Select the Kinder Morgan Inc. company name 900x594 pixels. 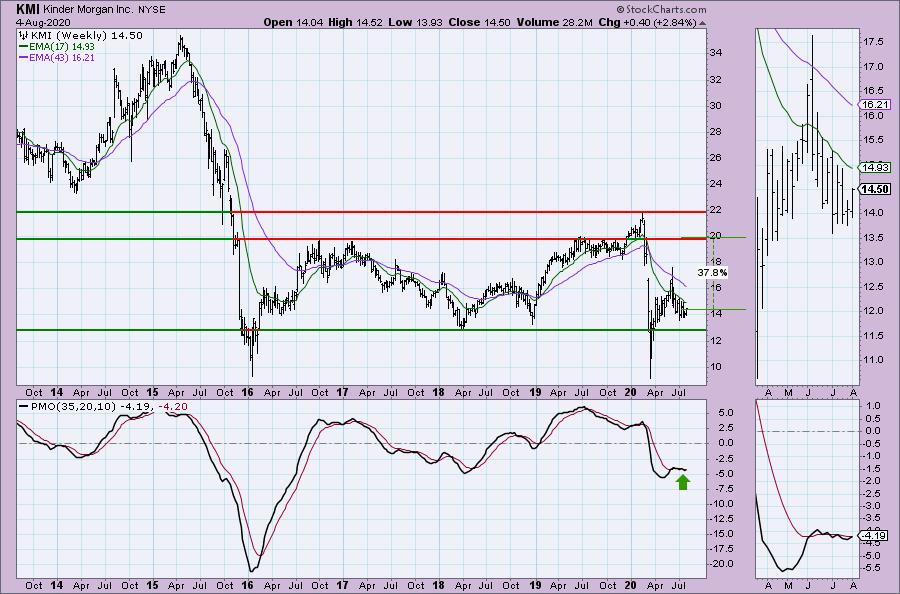[x=88, y=10]
